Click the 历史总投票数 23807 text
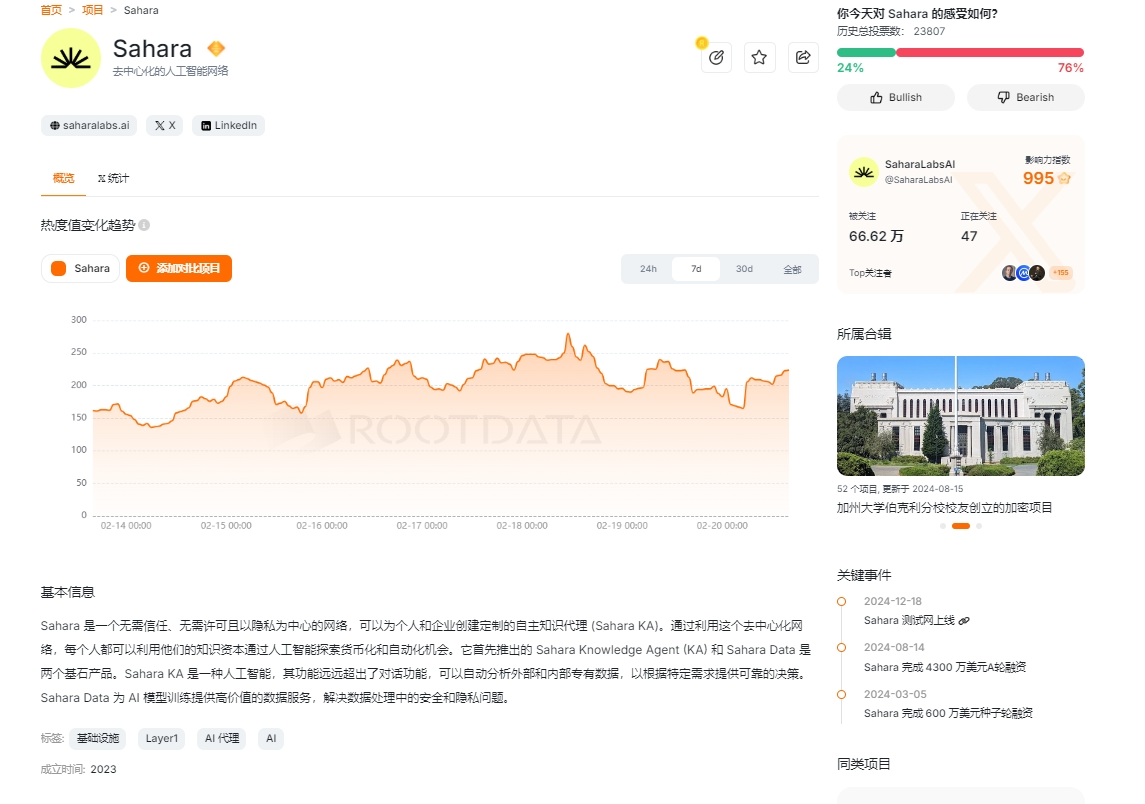Image resolution: width=1145 pixels, height=804 pixels. coord(891,31)
